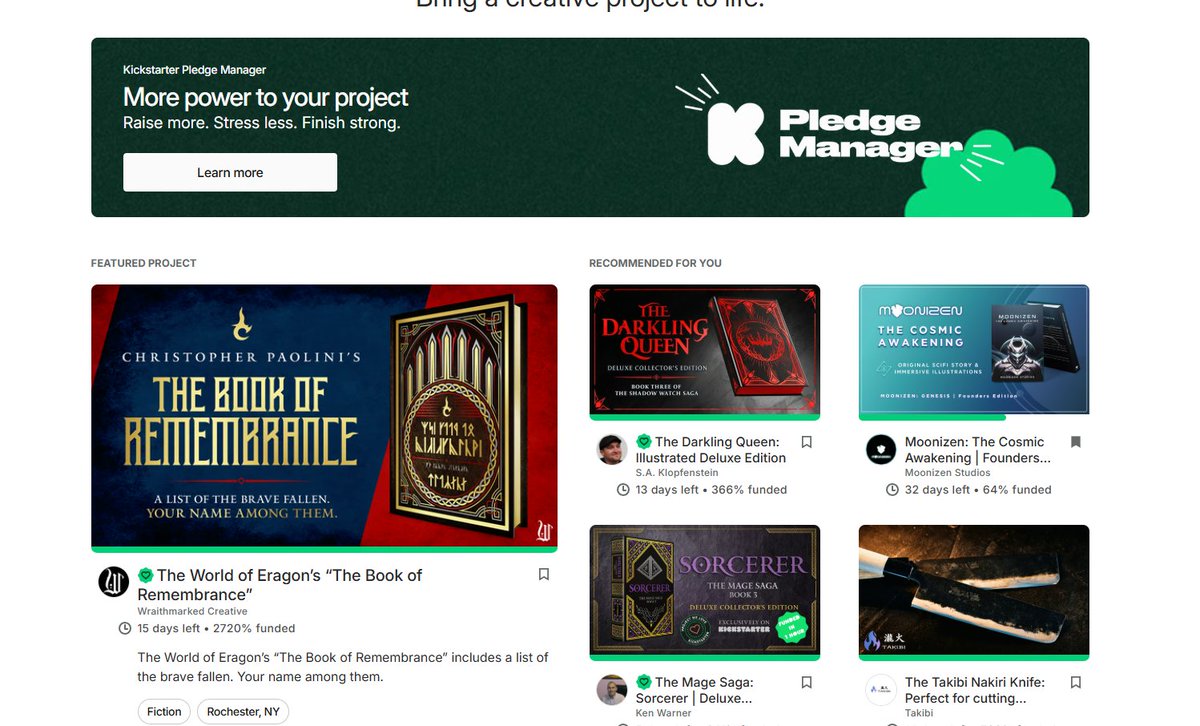Bookmark The Mage Saga Sorcerer project
The height and width of the screenshot is (726, 1200).
pyautogui.click(x=806, y=683)
